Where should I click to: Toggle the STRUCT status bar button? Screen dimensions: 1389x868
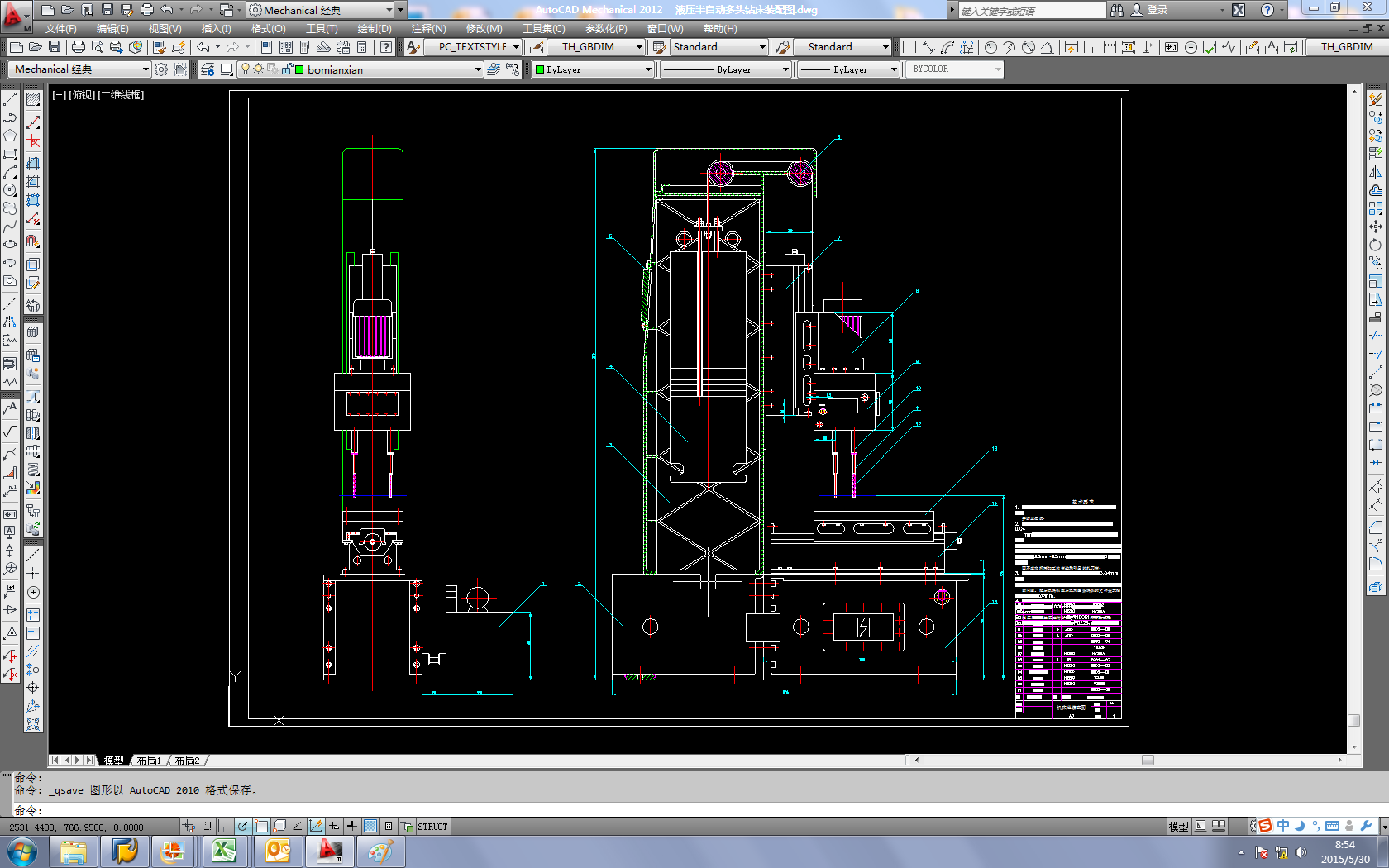[x=432, y=826]
